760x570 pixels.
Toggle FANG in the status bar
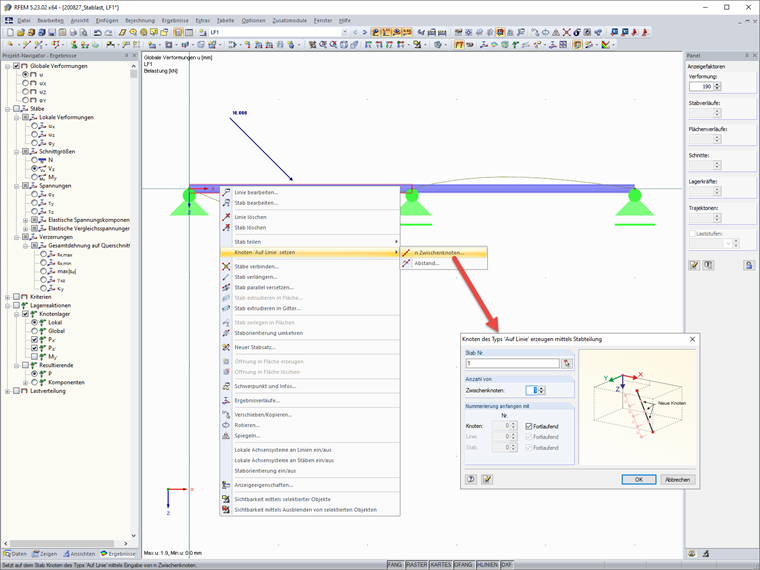pyautogui.click(x=395, y=565)
